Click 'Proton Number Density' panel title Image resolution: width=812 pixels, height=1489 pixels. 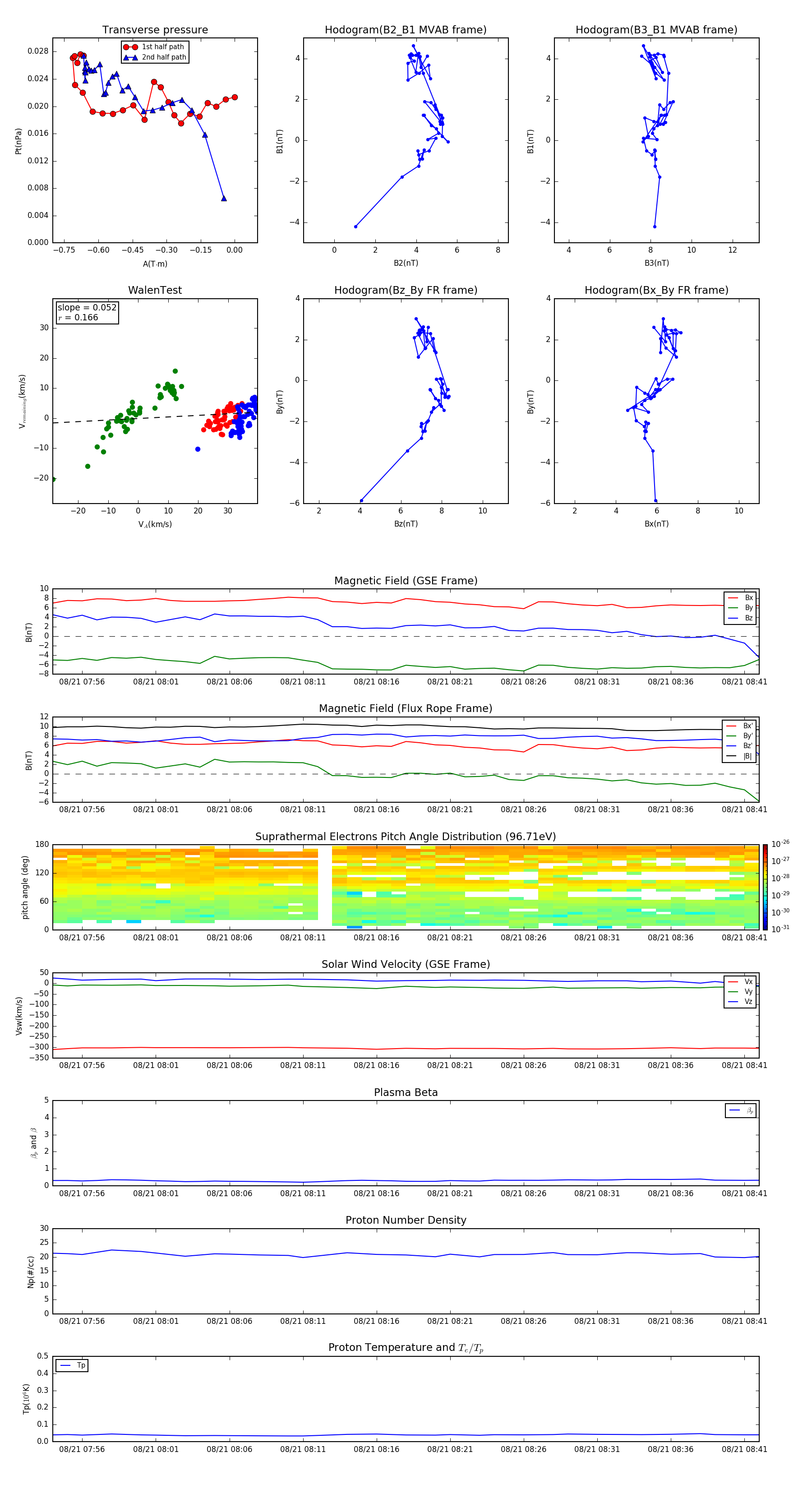coord(406,1220)
